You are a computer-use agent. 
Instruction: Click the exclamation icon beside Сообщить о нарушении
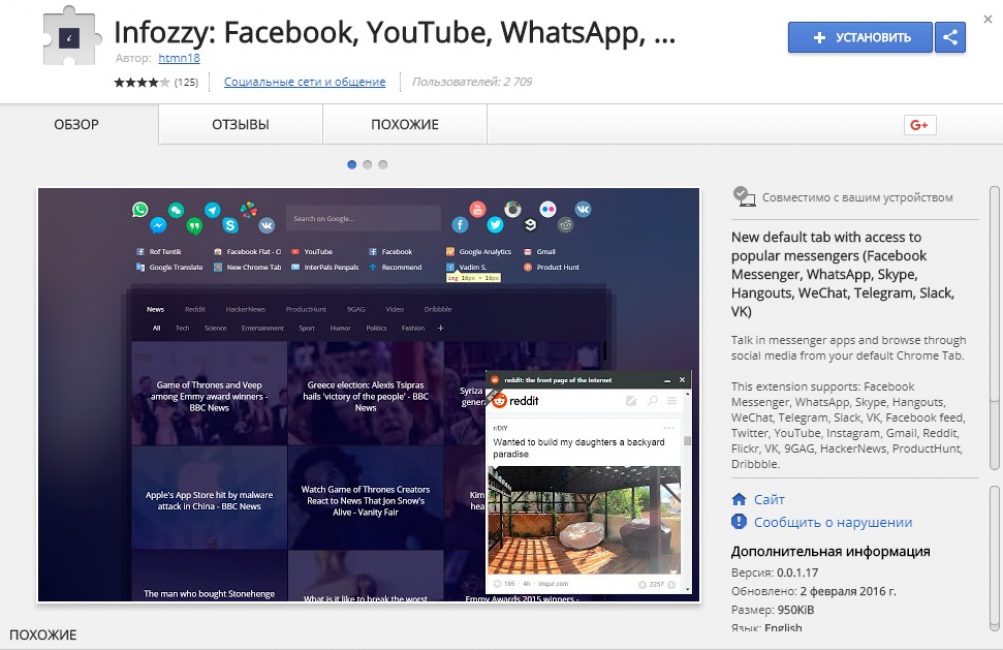point(739,521)
